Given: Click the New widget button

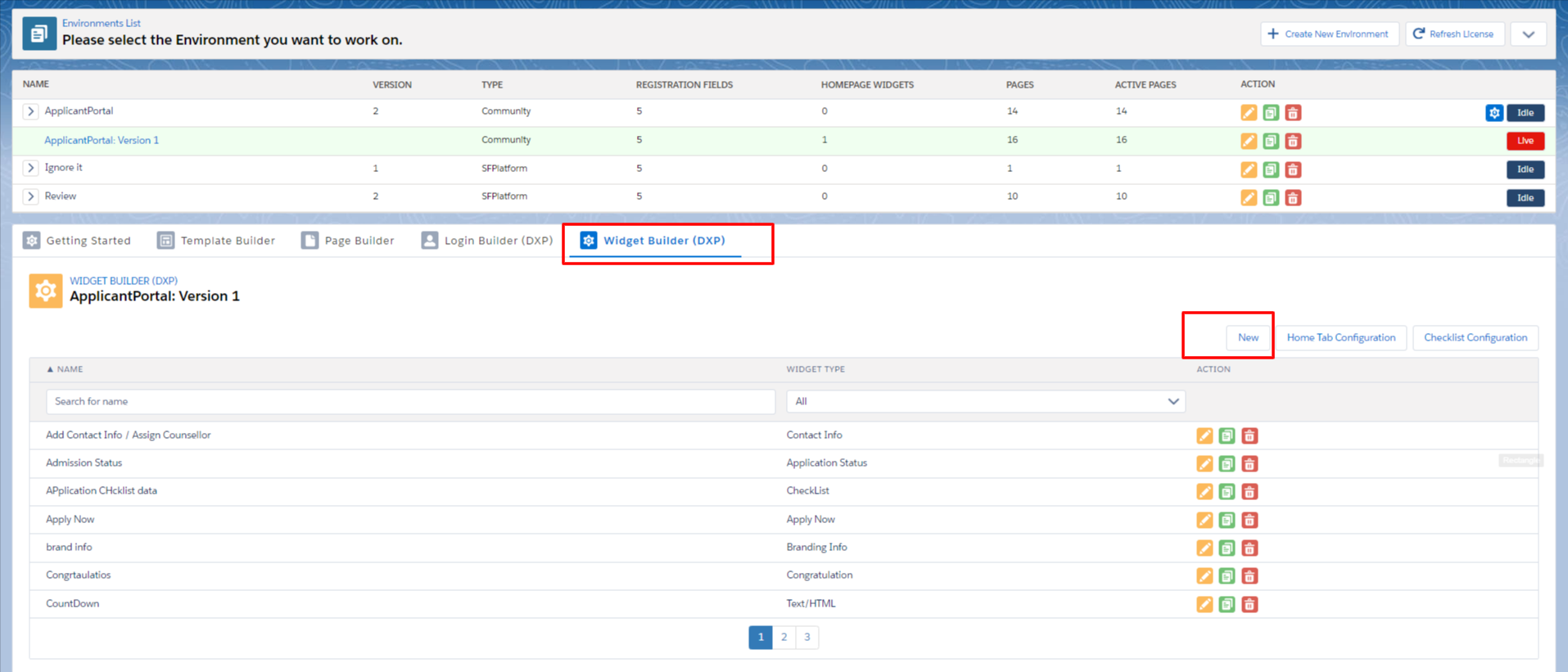Looking at the screenshot, I should [1248, 338].
